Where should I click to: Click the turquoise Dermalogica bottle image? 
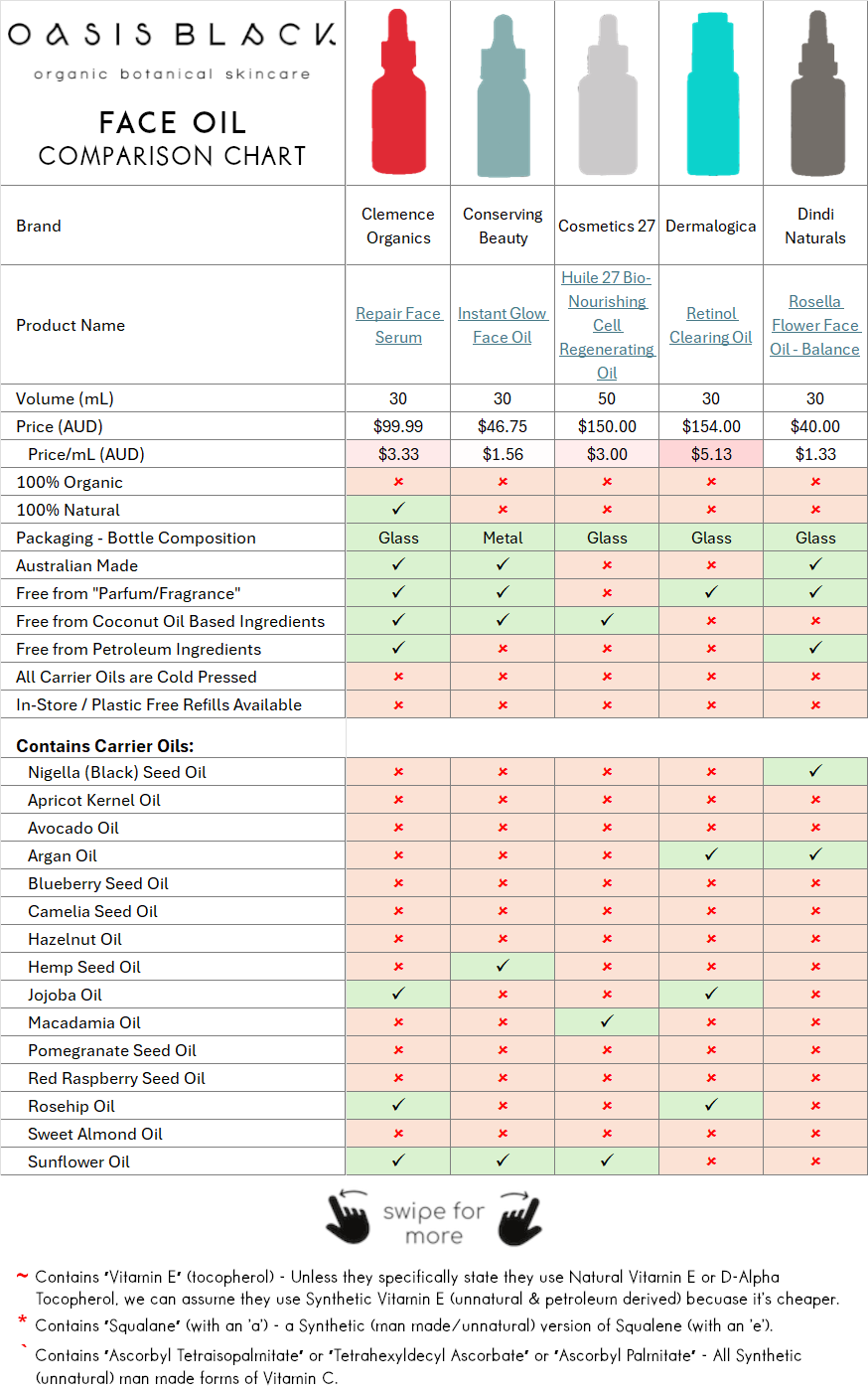tap(712, 93)
